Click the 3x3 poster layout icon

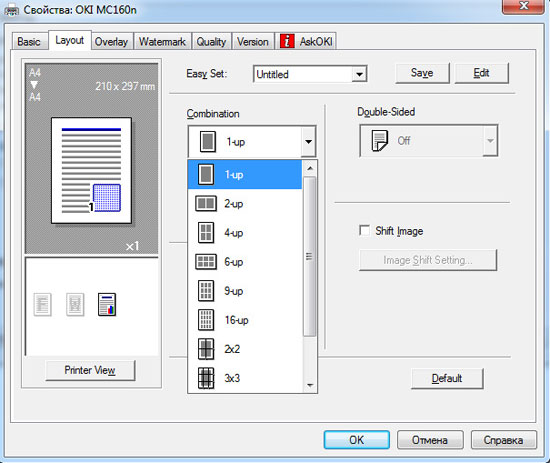click(206, 378)
